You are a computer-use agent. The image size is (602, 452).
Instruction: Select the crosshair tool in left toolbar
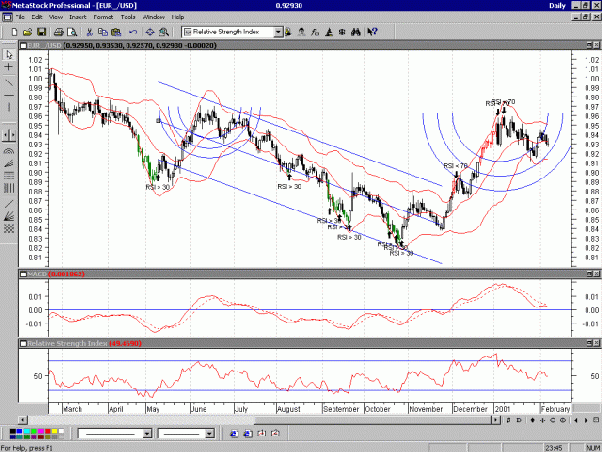(x=9, y=67)
